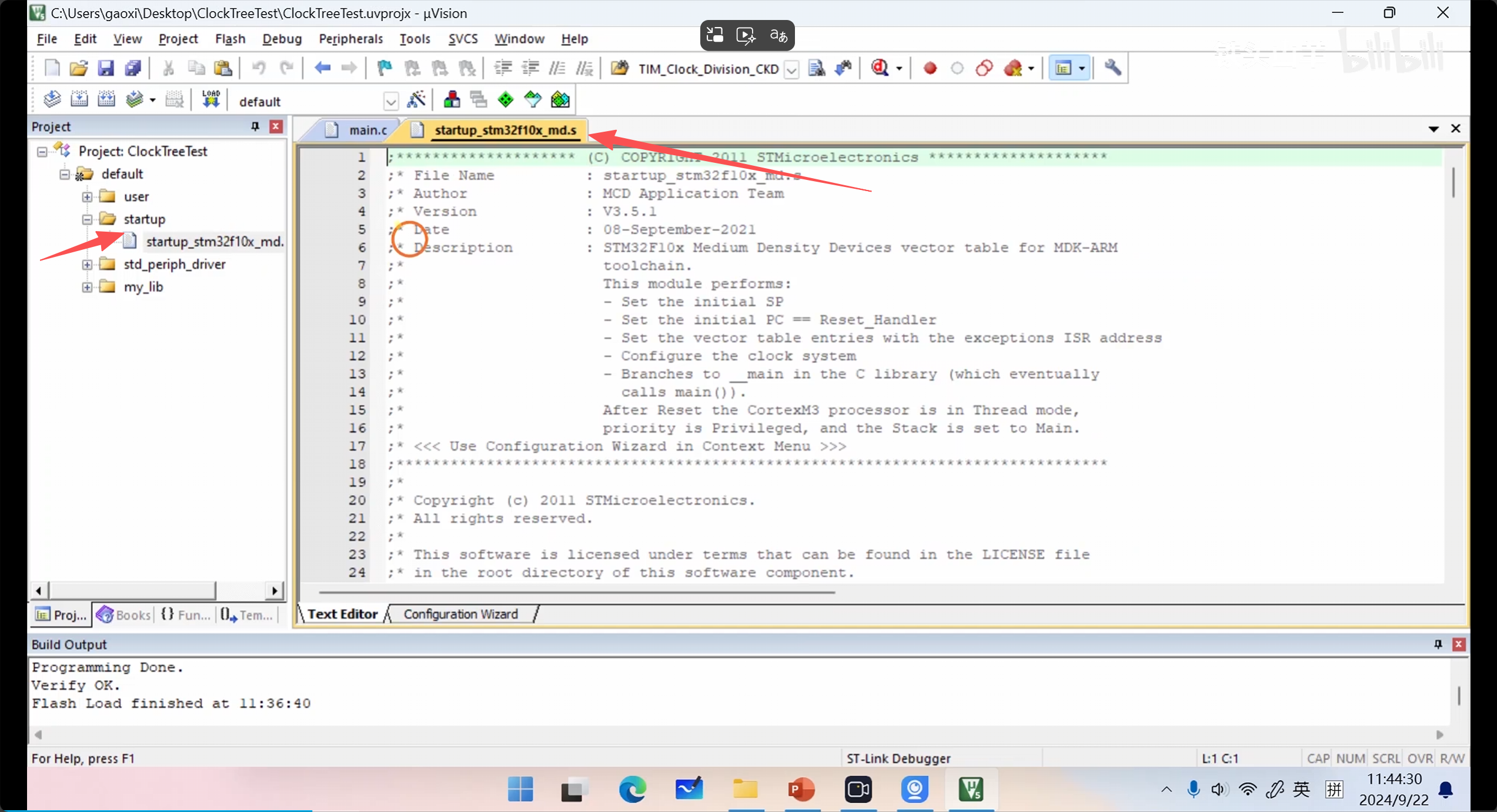Open Configuration wrench icon

[x=1112, y=68]
